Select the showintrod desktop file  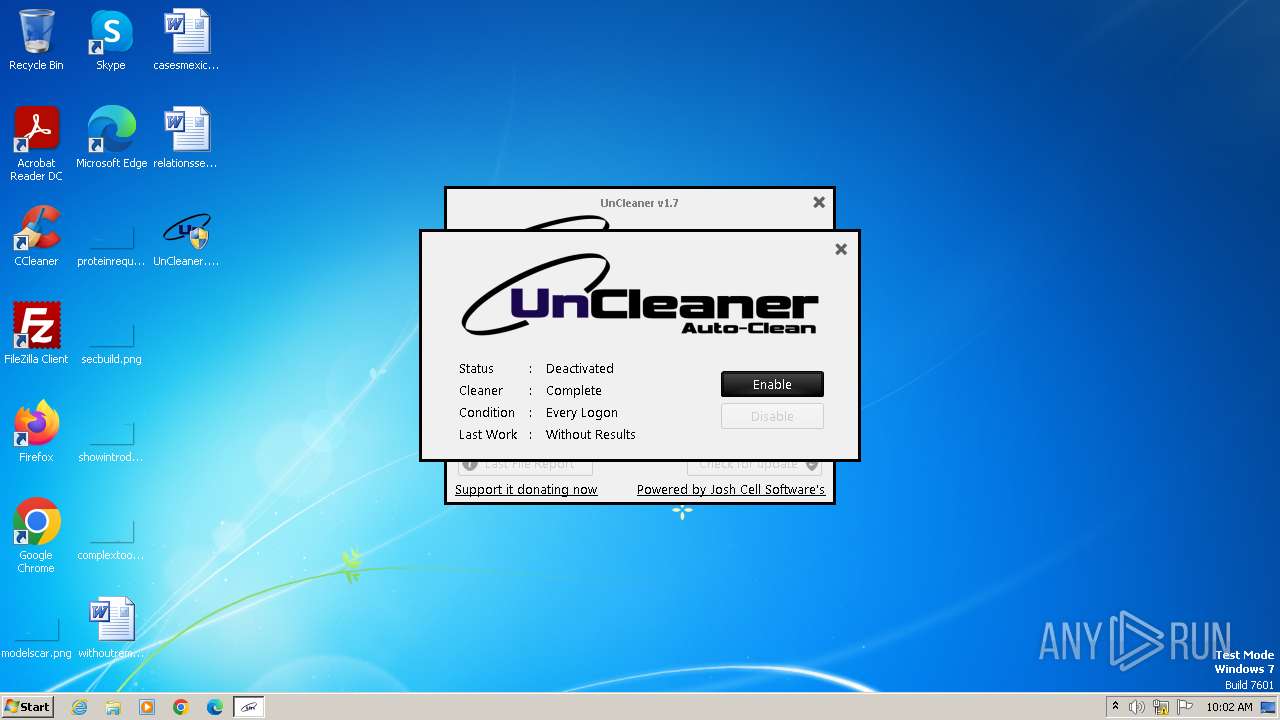click(111, 440)
